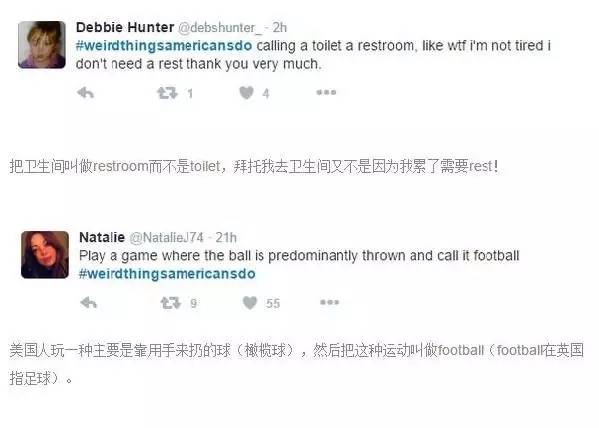The width and height of the screenshot is (599, 428).
Task: Reply to Natalie's football tweet
Action: tap(89, 303)
